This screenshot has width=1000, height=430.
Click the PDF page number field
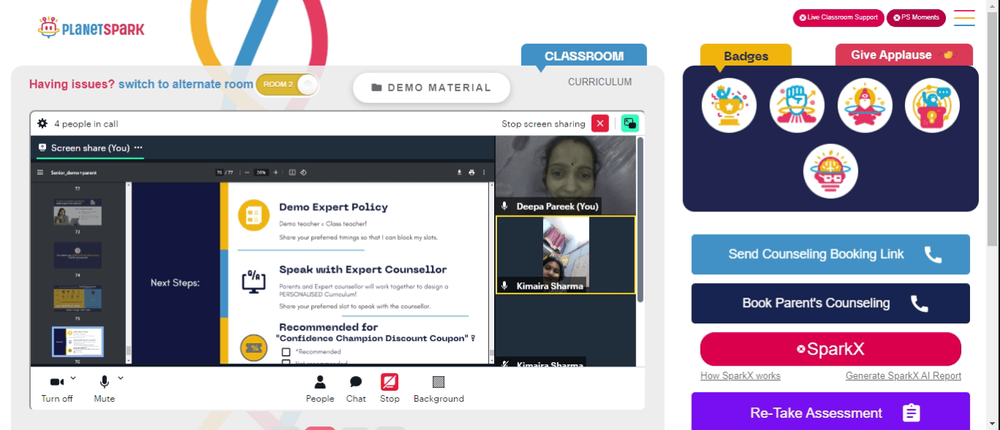coord(219,172)
